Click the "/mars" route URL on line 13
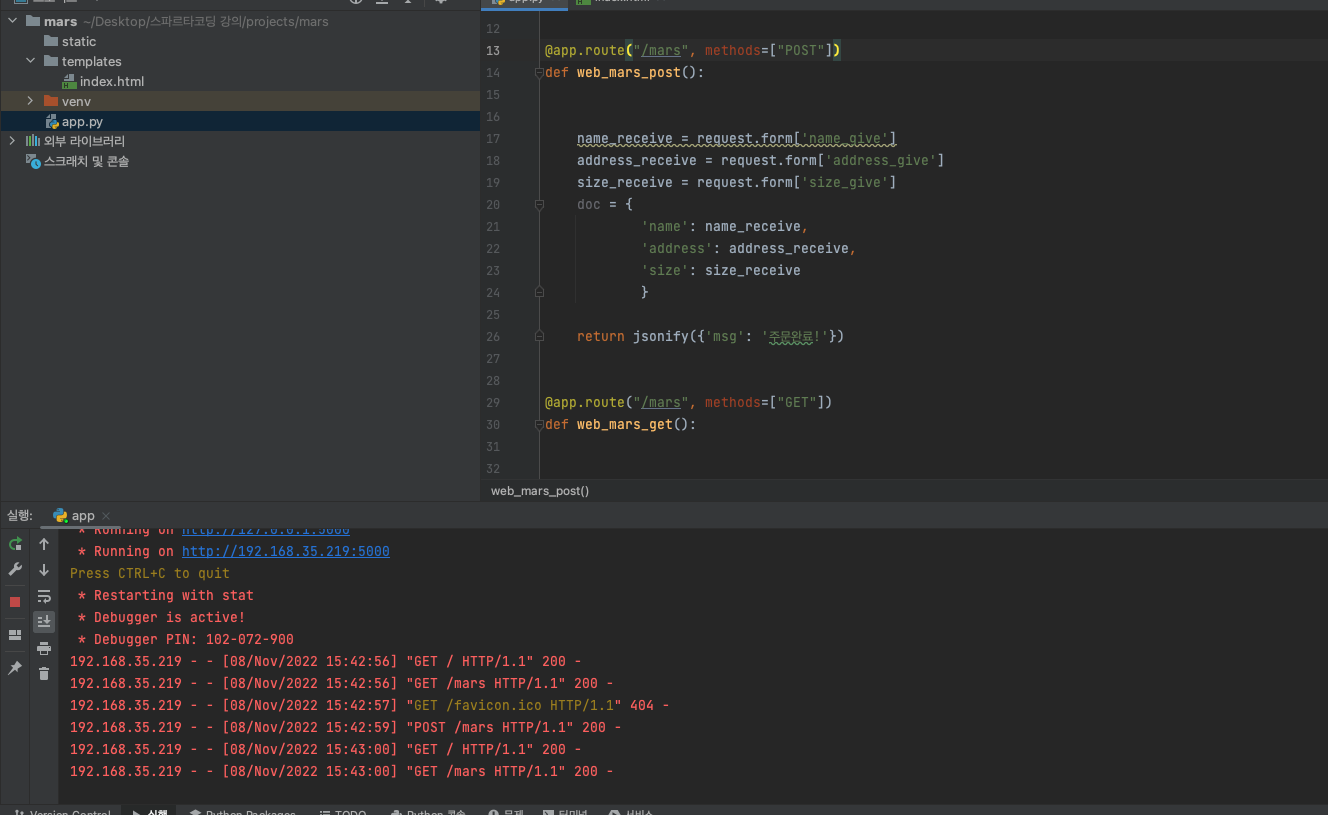The height and width of the screenshot is (815, 1328). point(661,50)
